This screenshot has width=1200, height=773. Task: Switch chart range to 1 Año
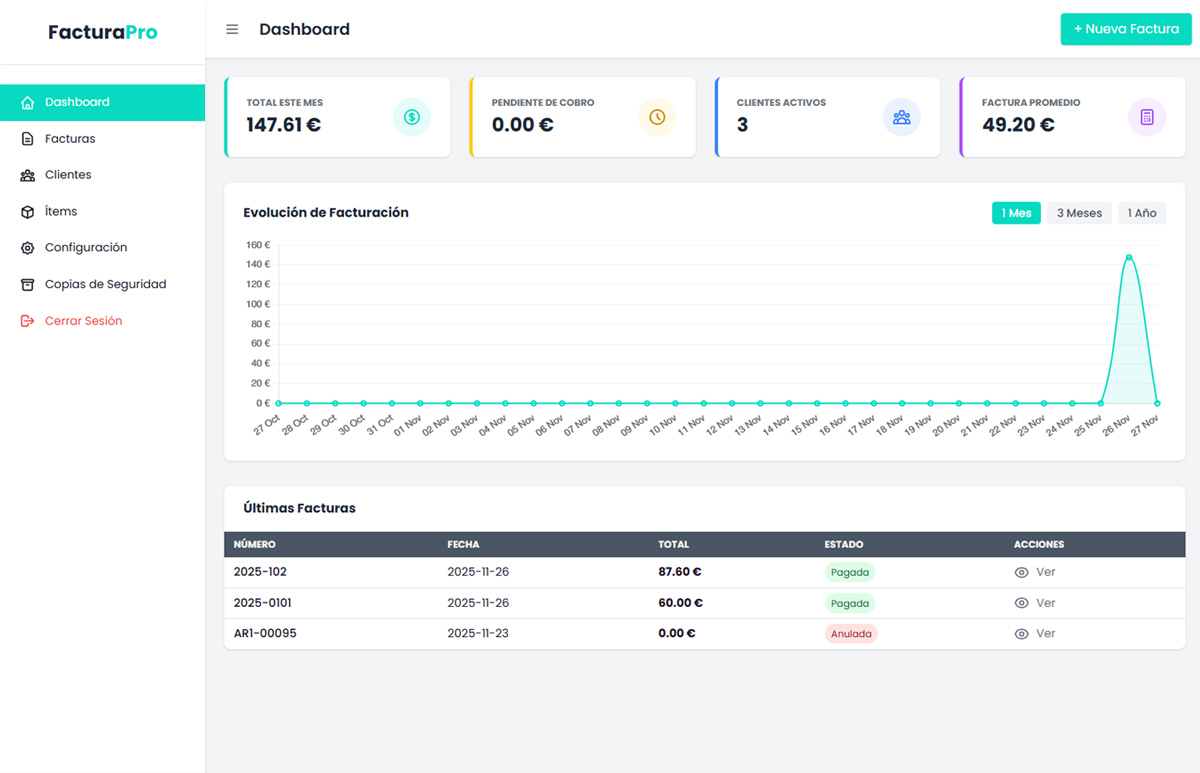point(1142,213)
